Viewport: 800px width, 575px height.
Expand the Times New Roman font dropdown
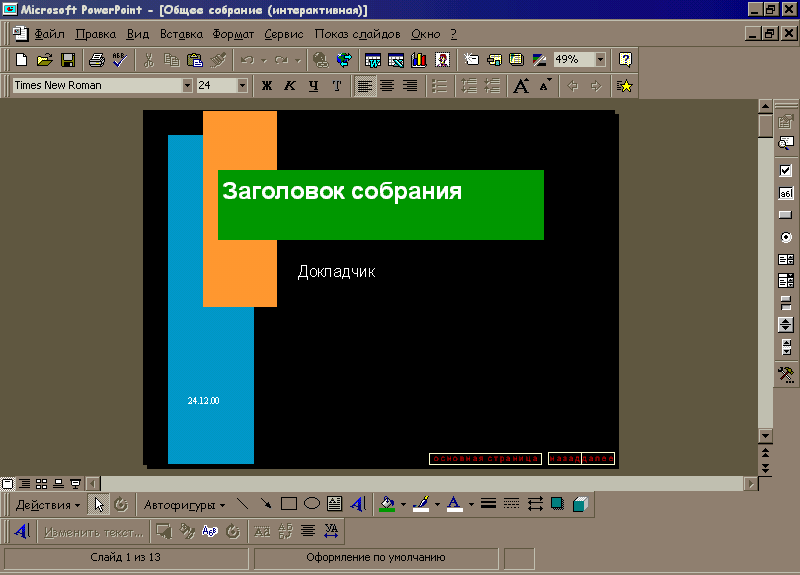pyautogui.click(x=187, y=85)
